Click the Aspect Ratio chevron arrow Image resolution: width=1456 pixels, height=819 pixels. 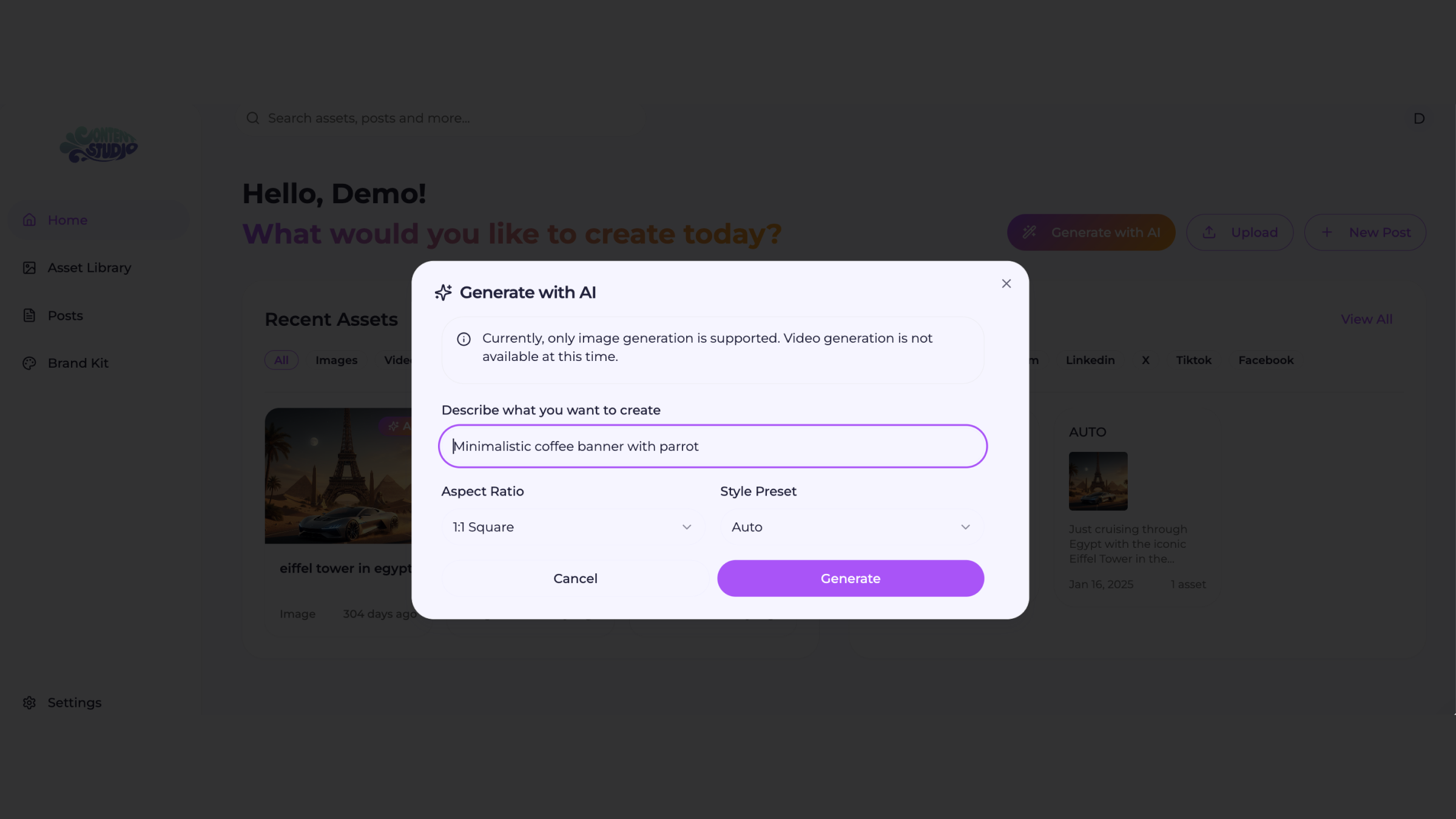tap(687, 527)
